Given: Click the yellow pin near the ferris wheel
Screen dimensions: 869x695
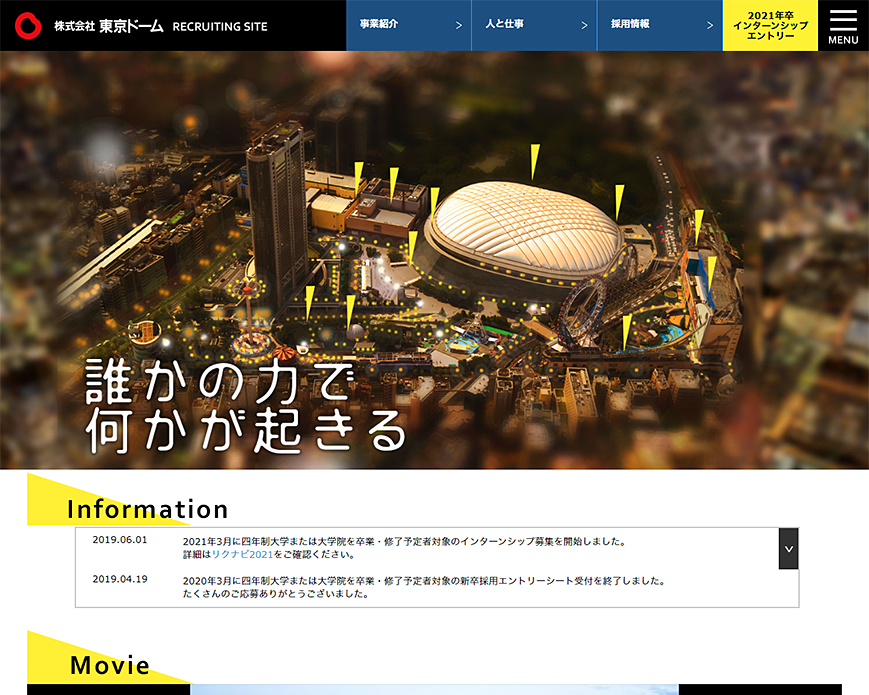Looking at the screenshot, I should tap(625, 332).
